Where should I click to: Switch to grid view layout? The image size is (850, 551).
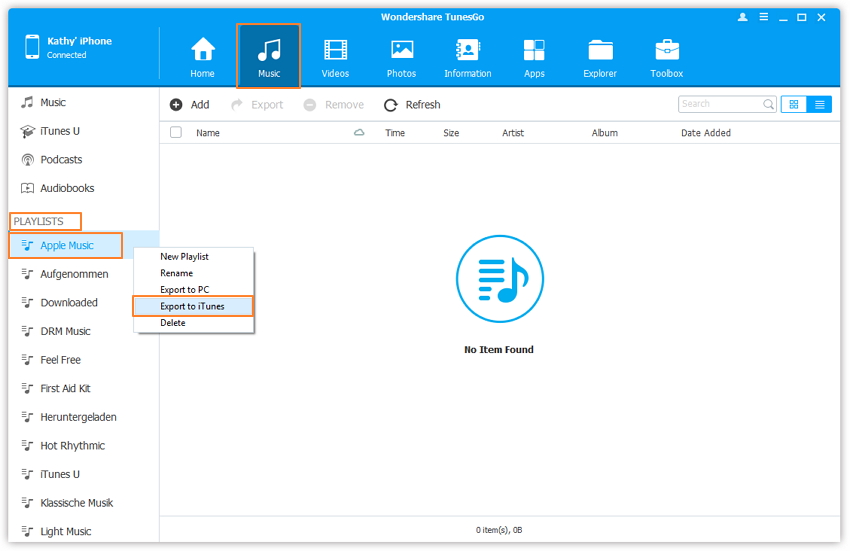[x=794, y=104]
